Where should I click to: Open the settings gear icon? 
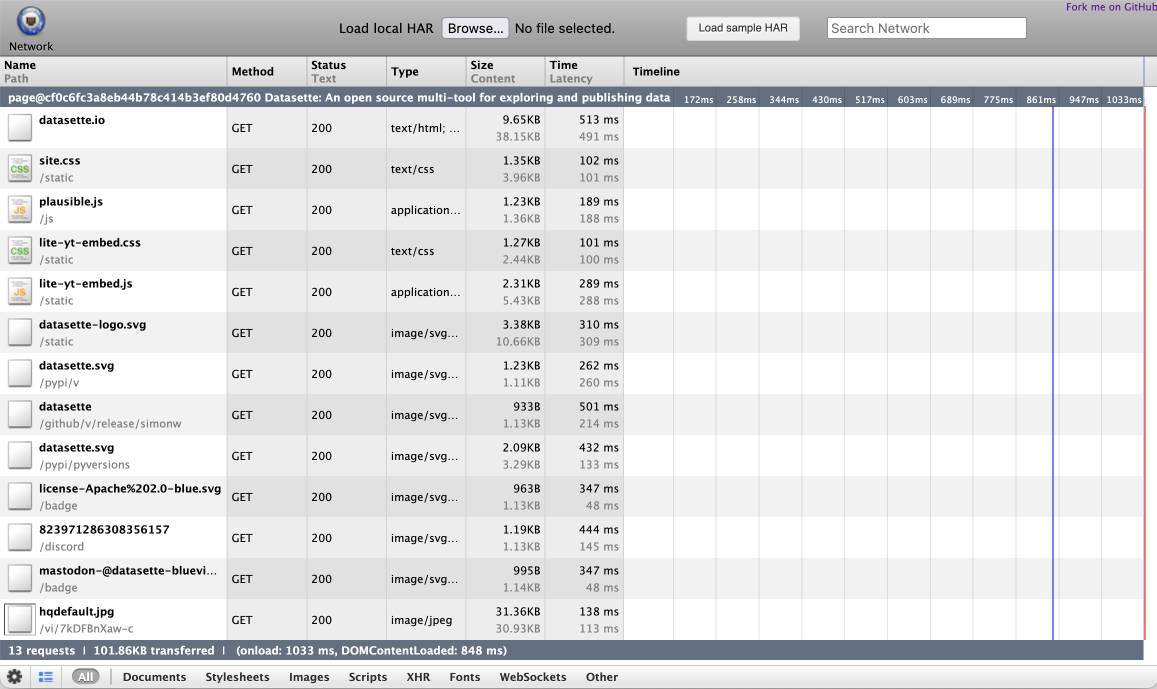tap(15, 676)
